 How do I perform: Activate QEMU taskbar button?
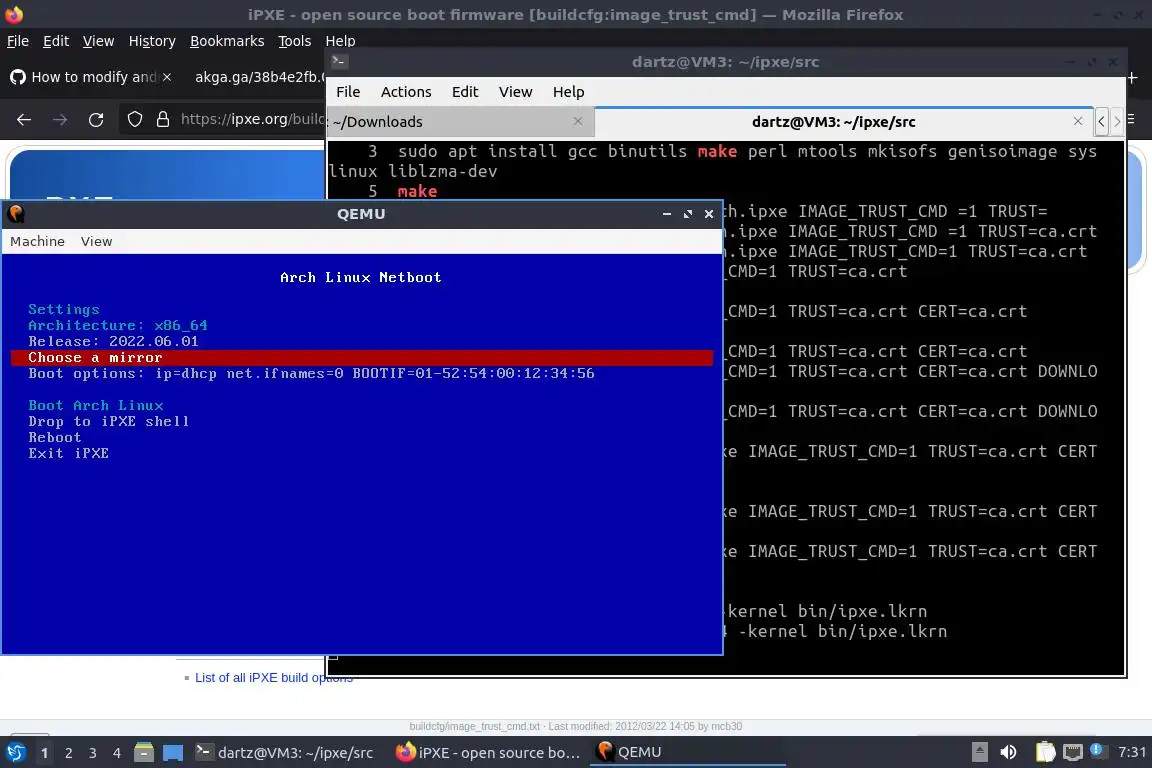click(688, 753)
